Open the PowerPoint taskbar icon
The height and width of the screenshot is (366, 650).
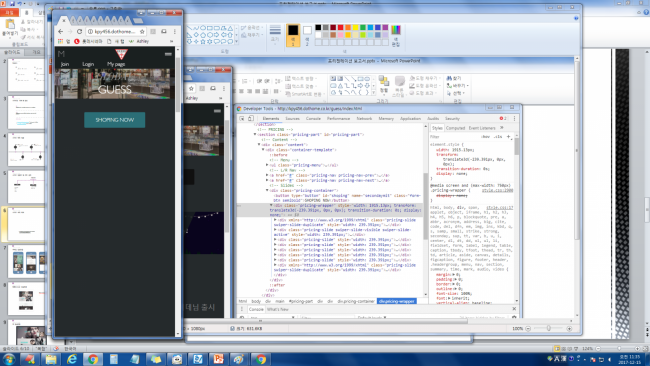point(218,359)
